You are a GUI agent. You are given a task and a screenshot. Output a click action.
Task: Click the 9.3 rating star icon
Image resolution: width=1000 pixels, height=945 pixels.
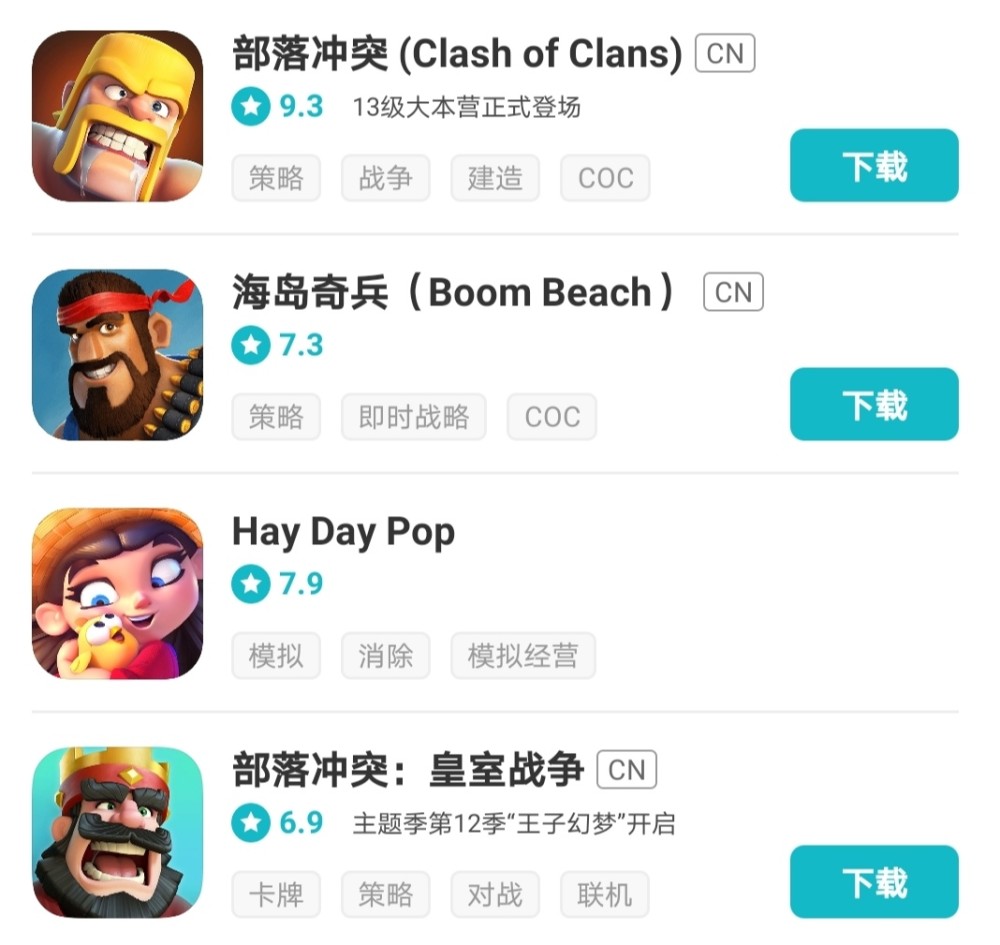point(251,106)
